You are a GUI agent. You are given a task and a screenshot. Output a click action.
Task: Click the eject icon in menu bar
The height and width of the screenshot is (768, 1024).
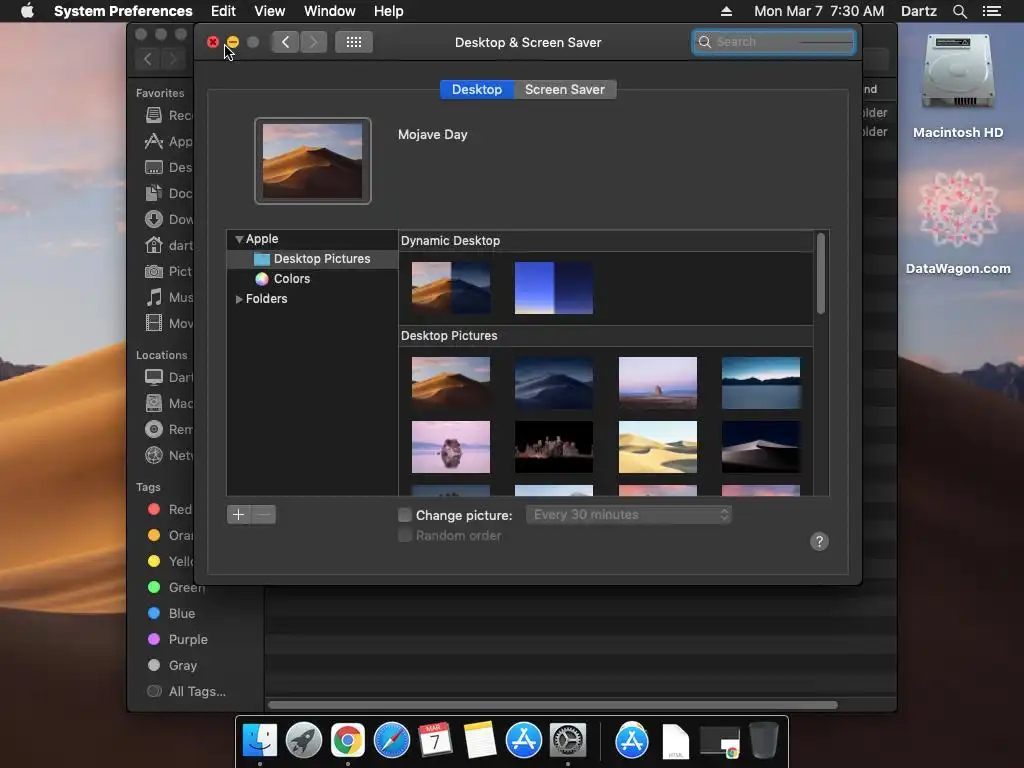[x=726, y=11]
